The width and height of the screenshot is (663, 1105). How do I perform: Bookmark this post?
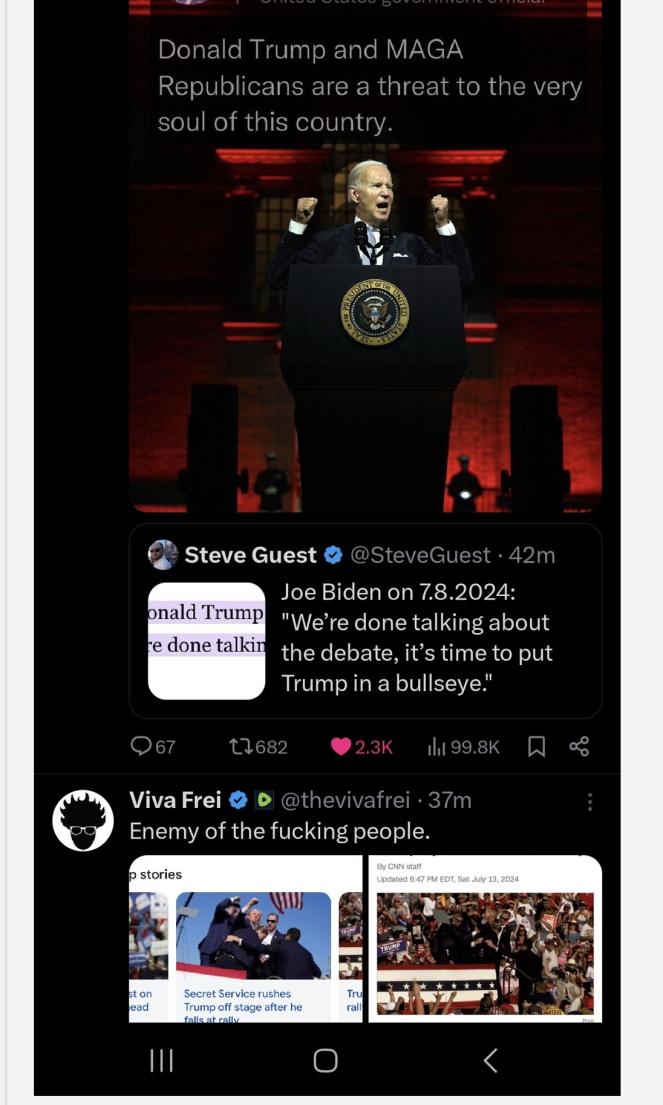coord(536,746)
